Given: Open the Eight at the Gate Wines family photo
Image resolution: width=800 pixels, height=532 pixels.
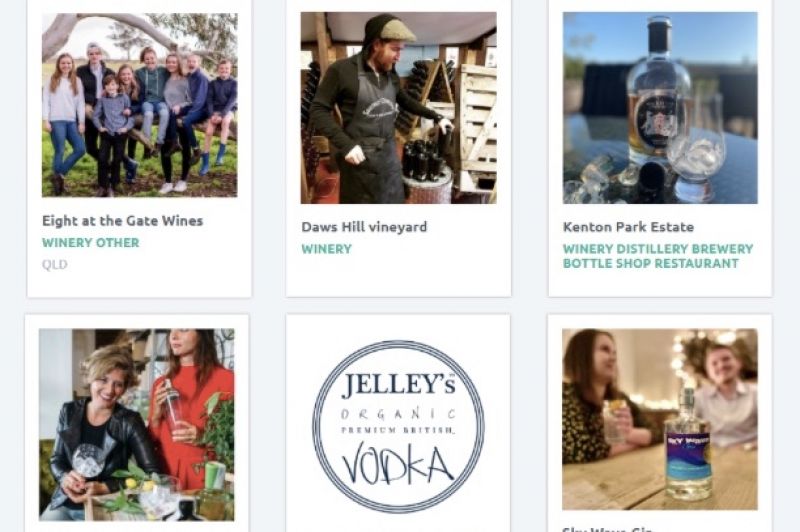Looking at the screenshot, I should pos(139,105).
